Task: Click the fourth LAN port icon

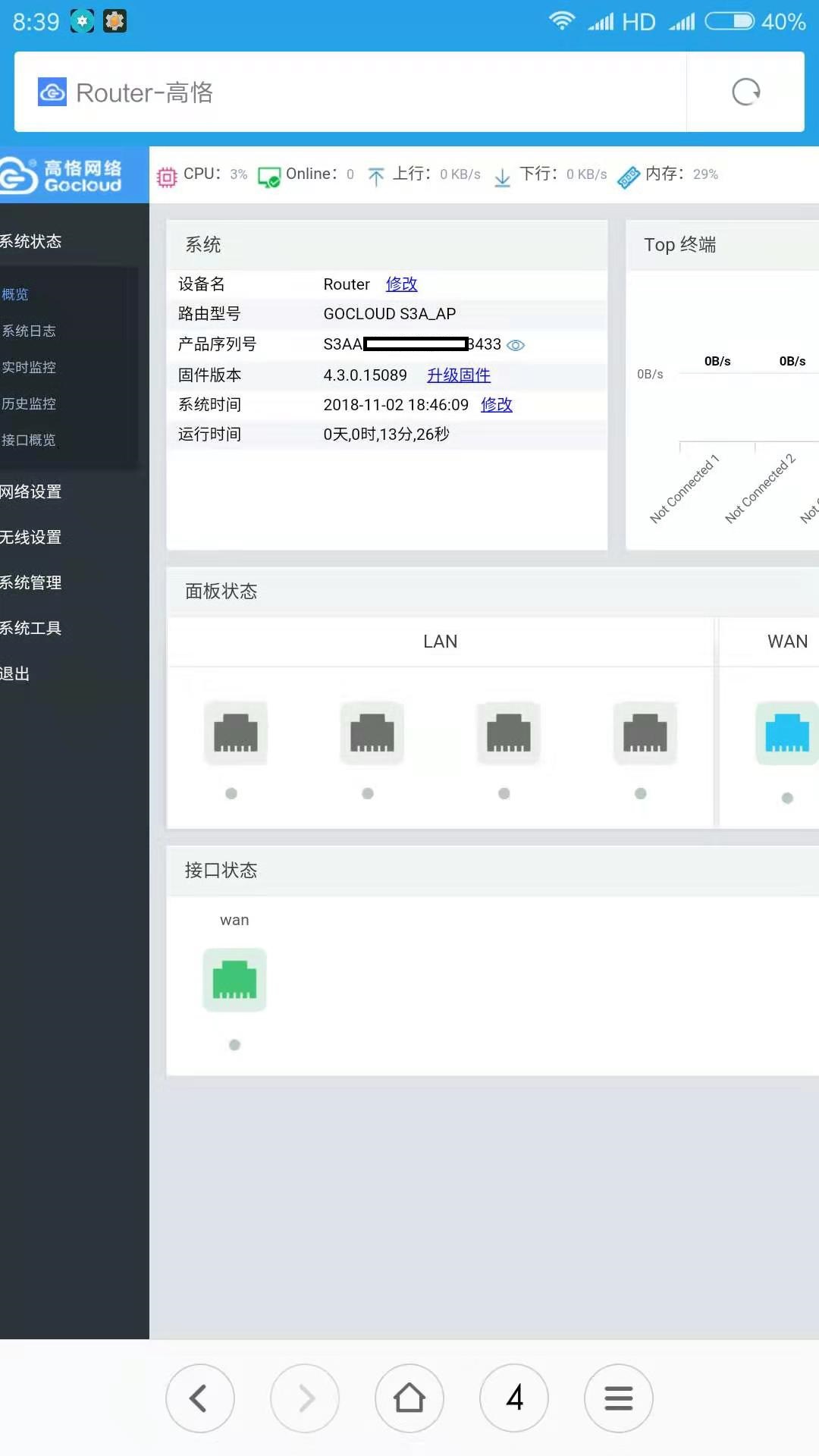Action: (645, 733)
